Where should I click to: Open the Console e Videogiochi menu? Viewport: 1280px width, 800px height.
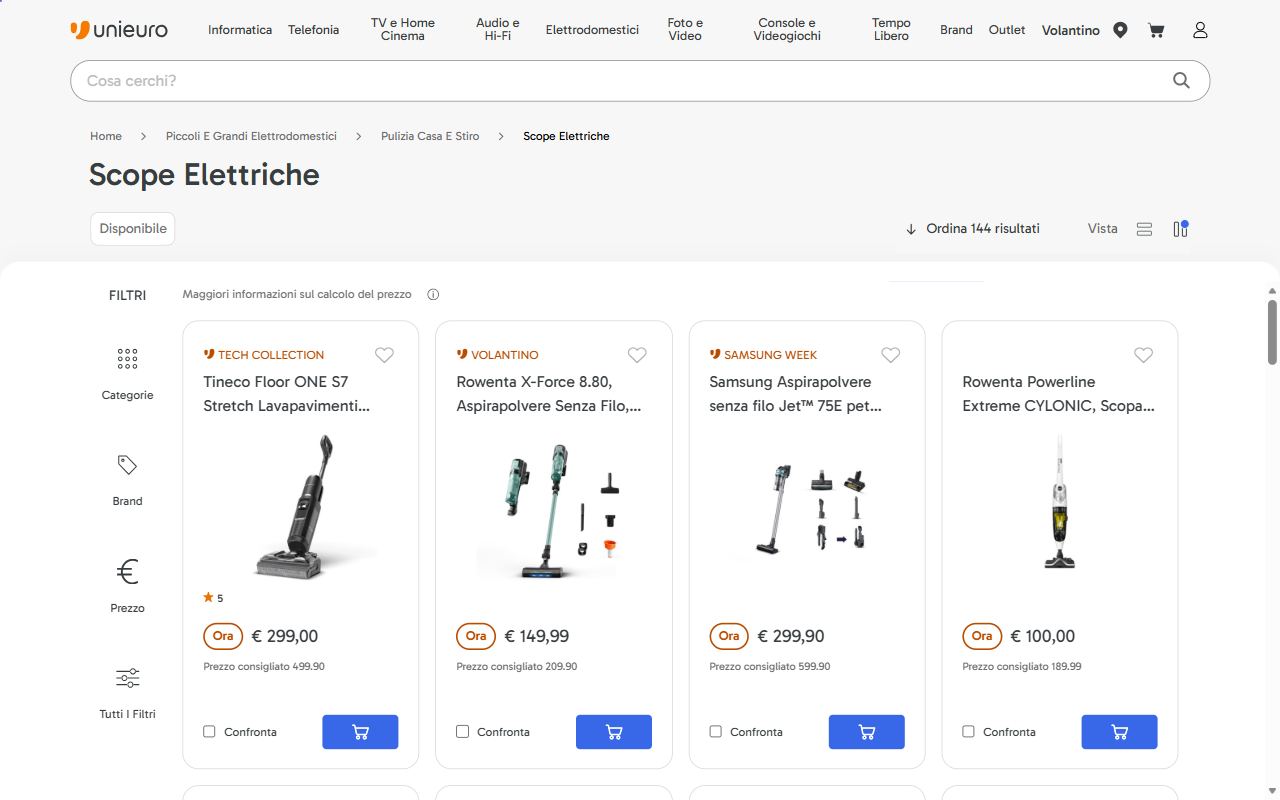tap(787, 30)
